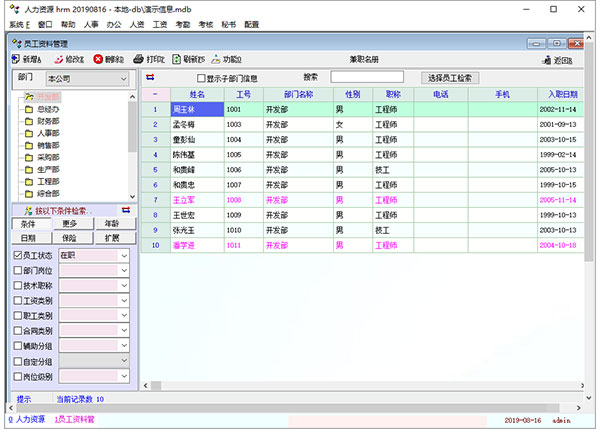
Task: Open the 人事 menu
Action: click(91, 24)
